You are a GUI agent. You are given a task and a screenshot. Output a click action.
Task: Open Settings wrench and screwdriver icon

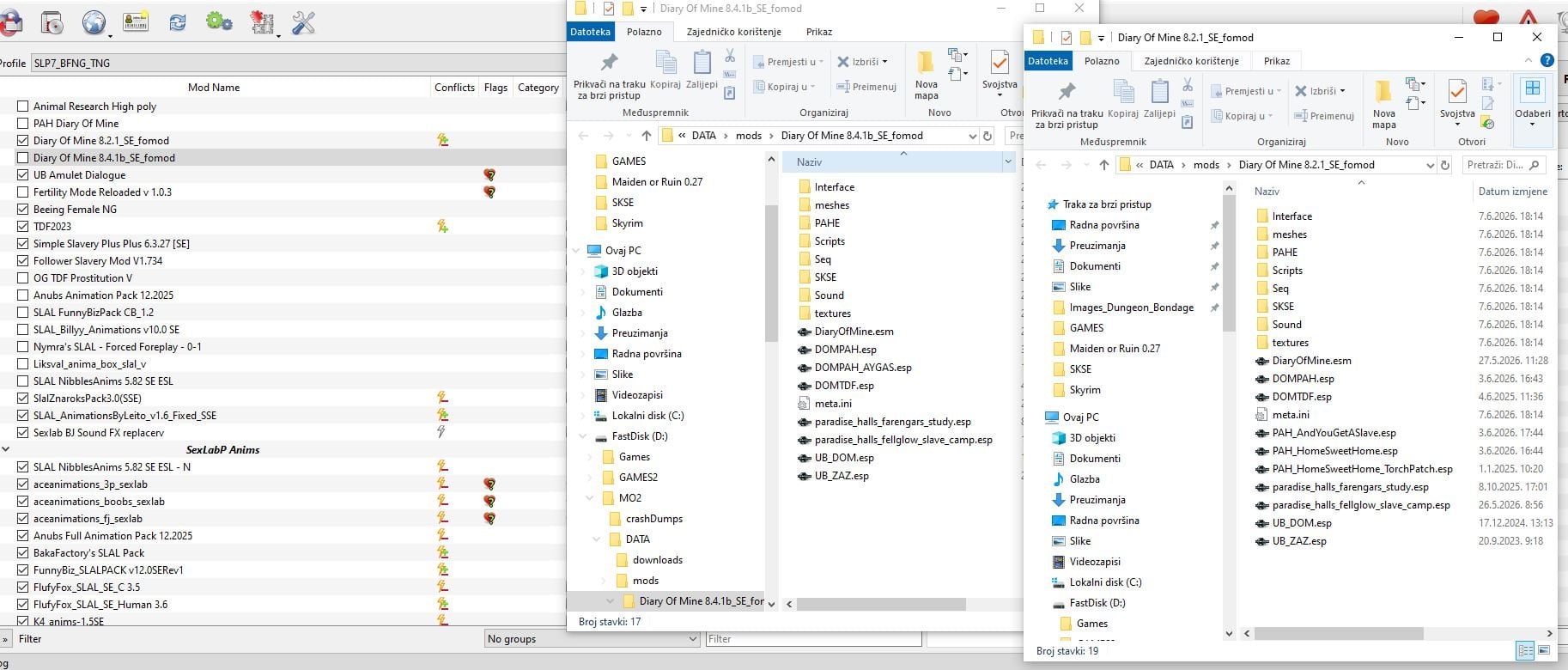coord(303,22)
